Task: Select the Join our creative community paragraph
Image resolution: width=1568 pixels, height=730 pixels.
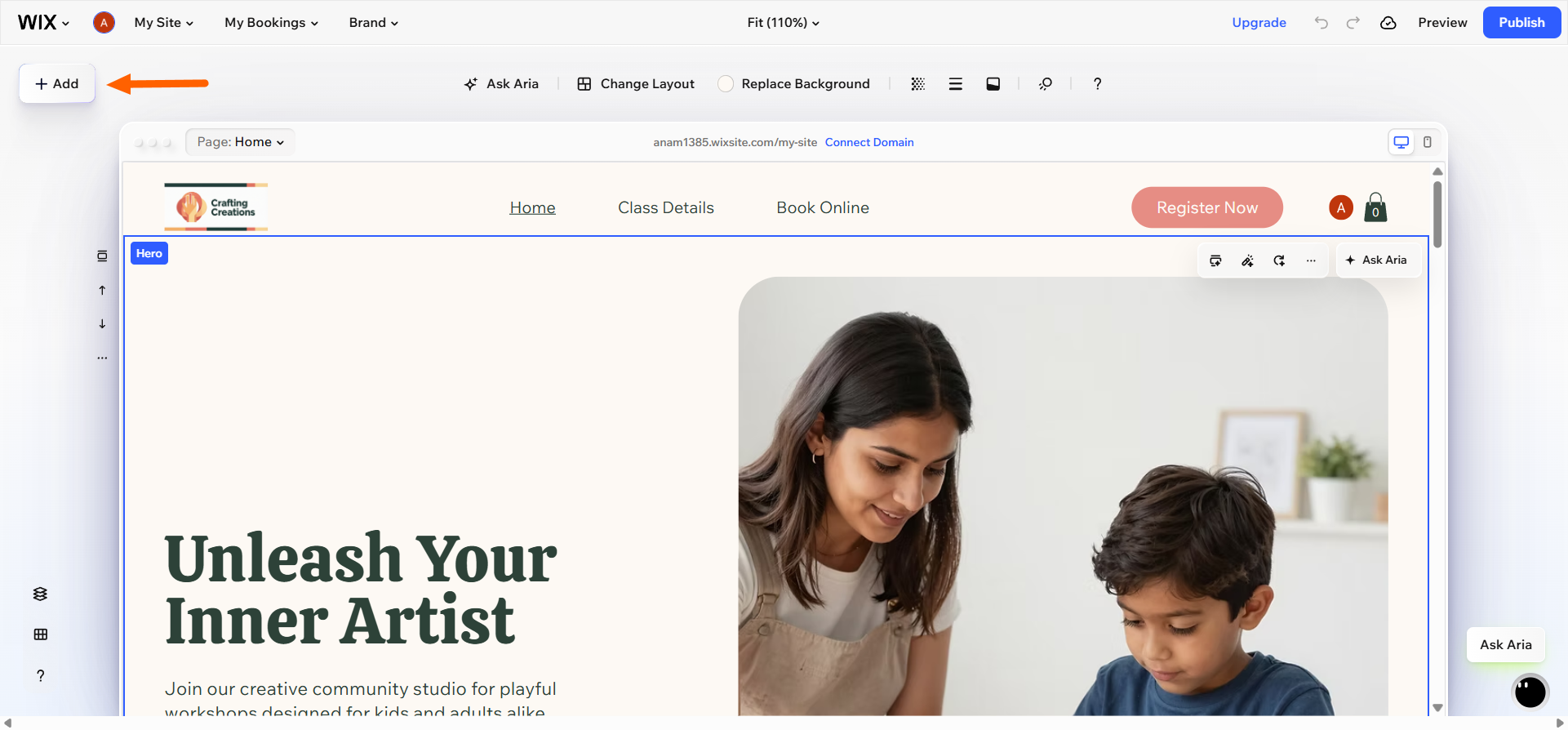Action: (x=360, y=698)
